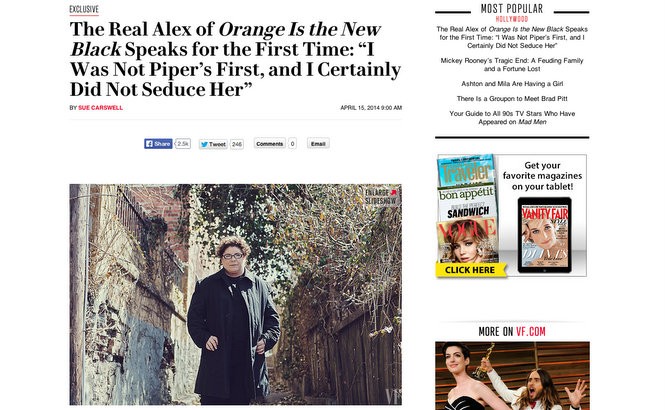
Task: Open author Sue Carswell's page
Action: pyautogui.click(x=101, y=108)
